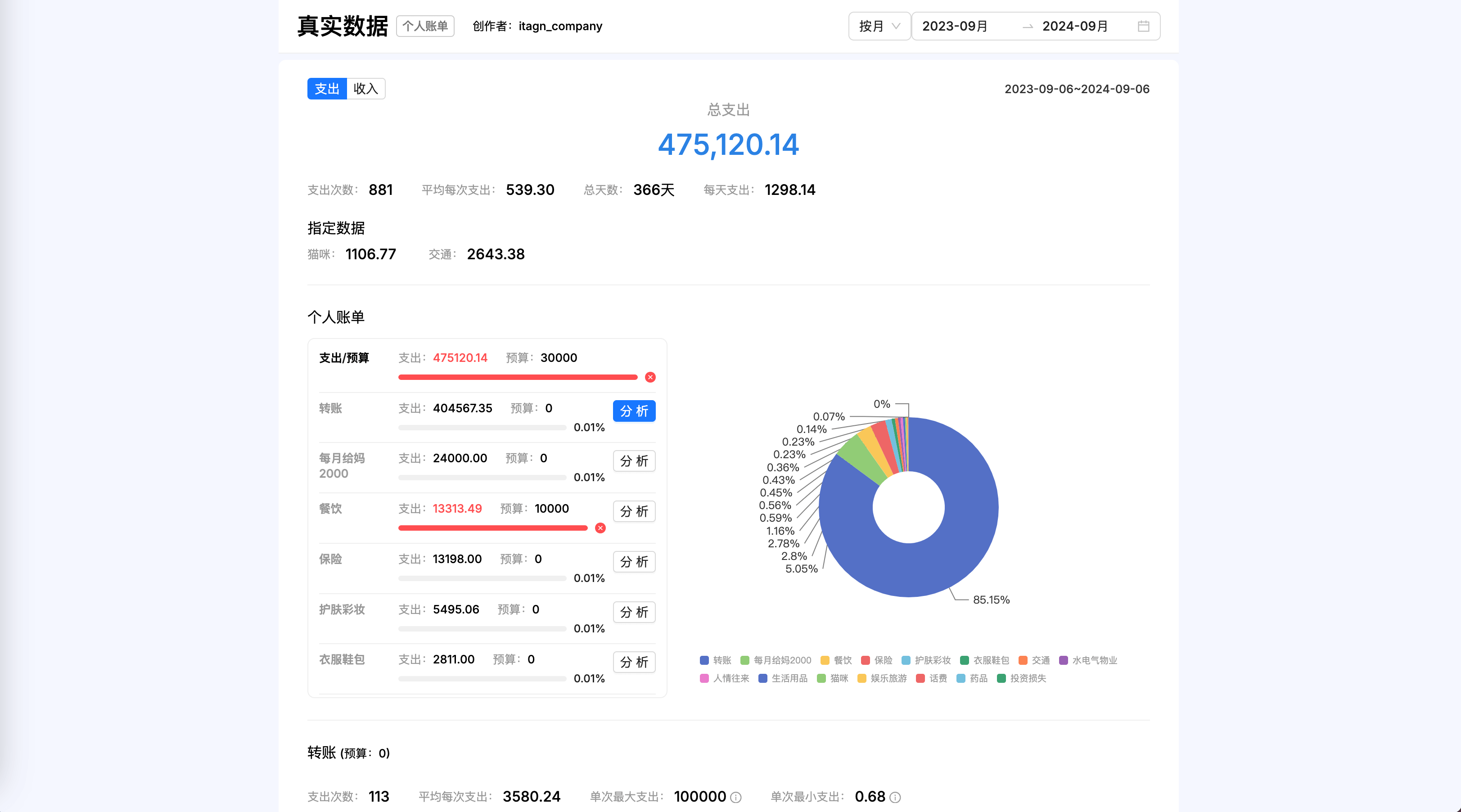1461x812 pixels.
Task: Click the 转账 (预算: 0) section heading
Action: (x=349, y=753)
